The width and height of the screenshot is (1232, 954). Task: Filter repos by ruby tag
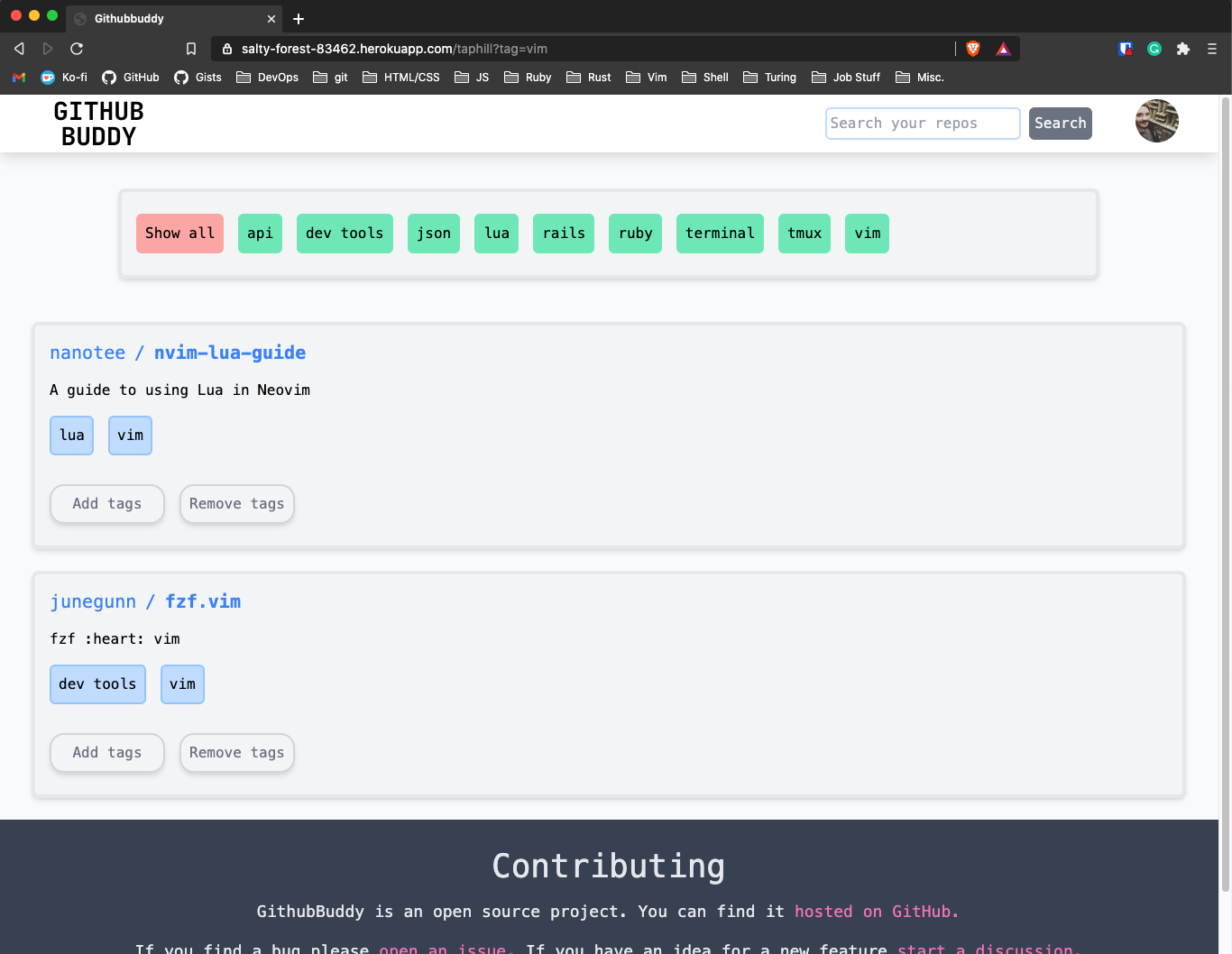(635, 234)
